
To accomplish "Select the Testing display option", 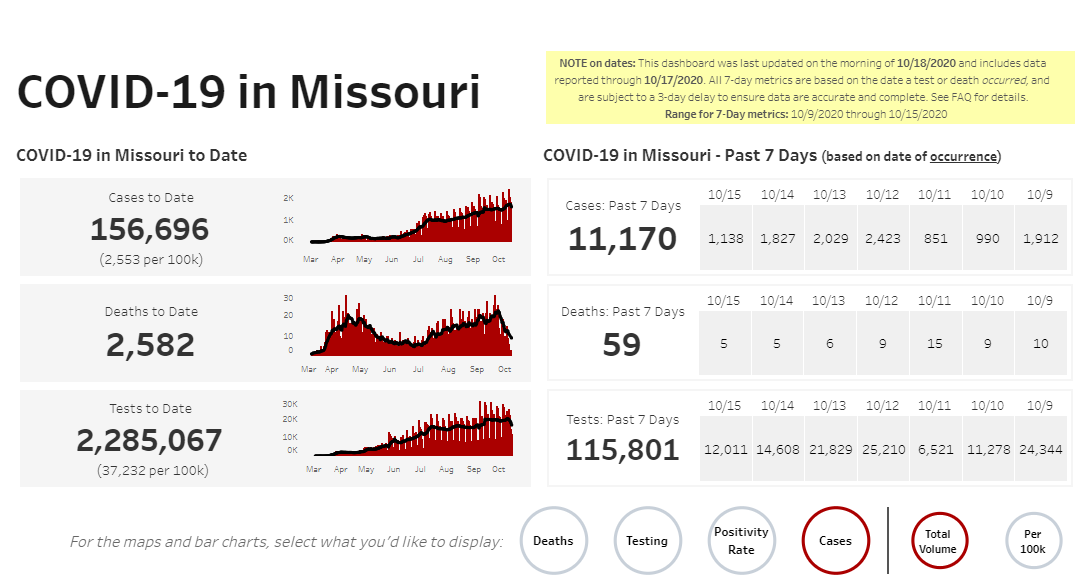I will [647, 541].
